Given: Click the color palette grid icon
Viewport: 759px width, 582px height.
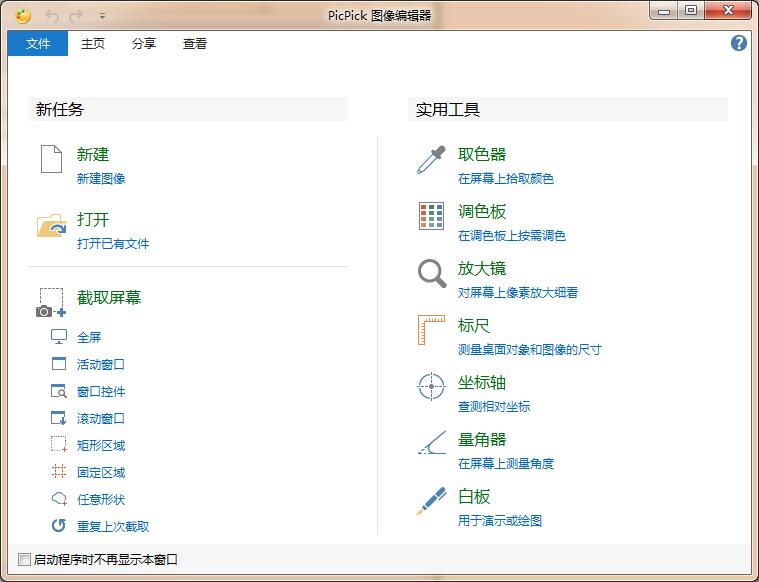Looking at the screenshot, I should click(431, 216).
